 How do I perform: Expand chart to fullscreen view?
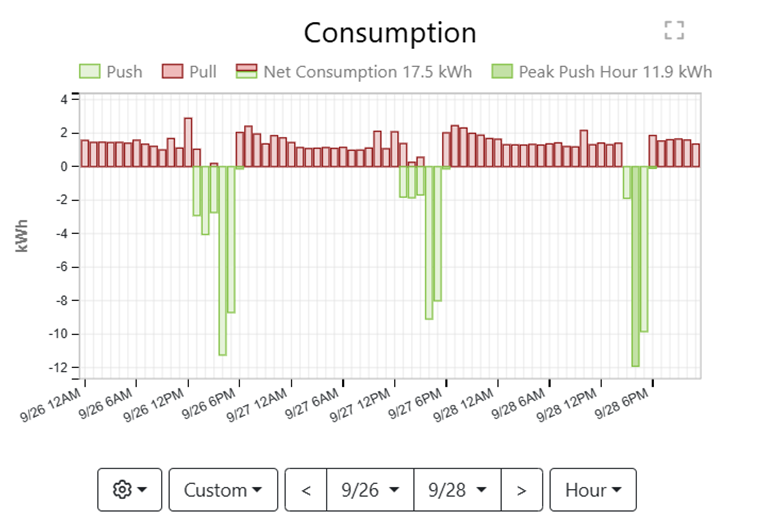tap(674, 31)
